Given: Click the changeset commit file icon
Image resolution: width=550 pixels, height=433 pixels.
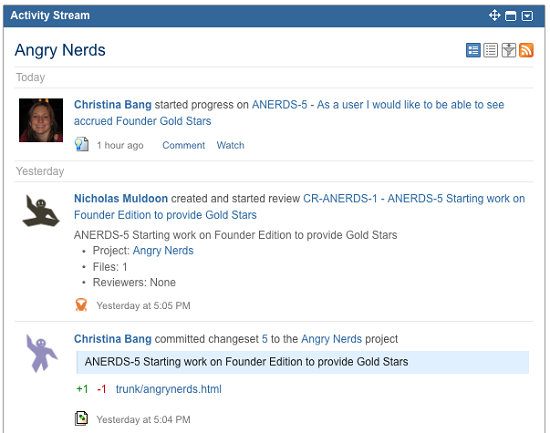Looking at the screenshot, I should click(81, 419).
